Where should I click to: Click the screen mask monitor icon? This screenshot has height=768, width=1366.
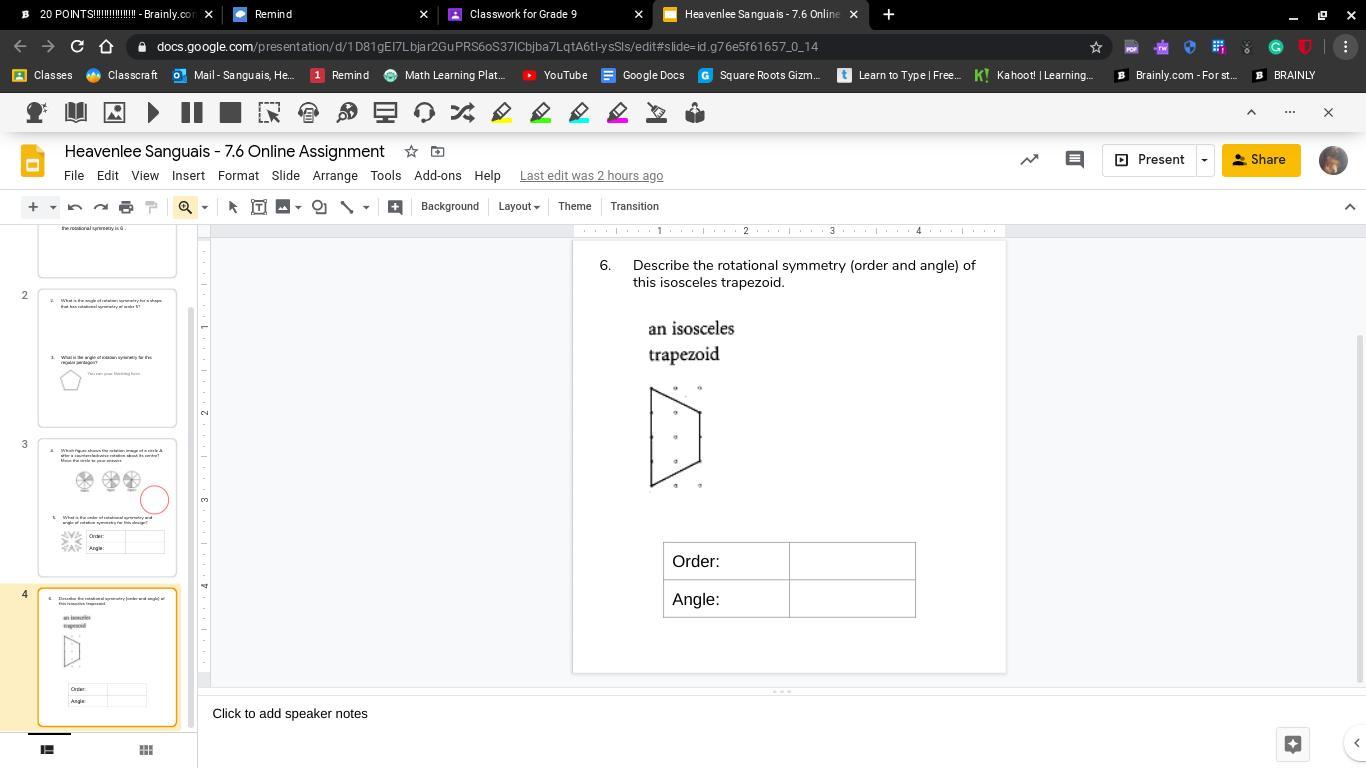click(x=385, y=113)
